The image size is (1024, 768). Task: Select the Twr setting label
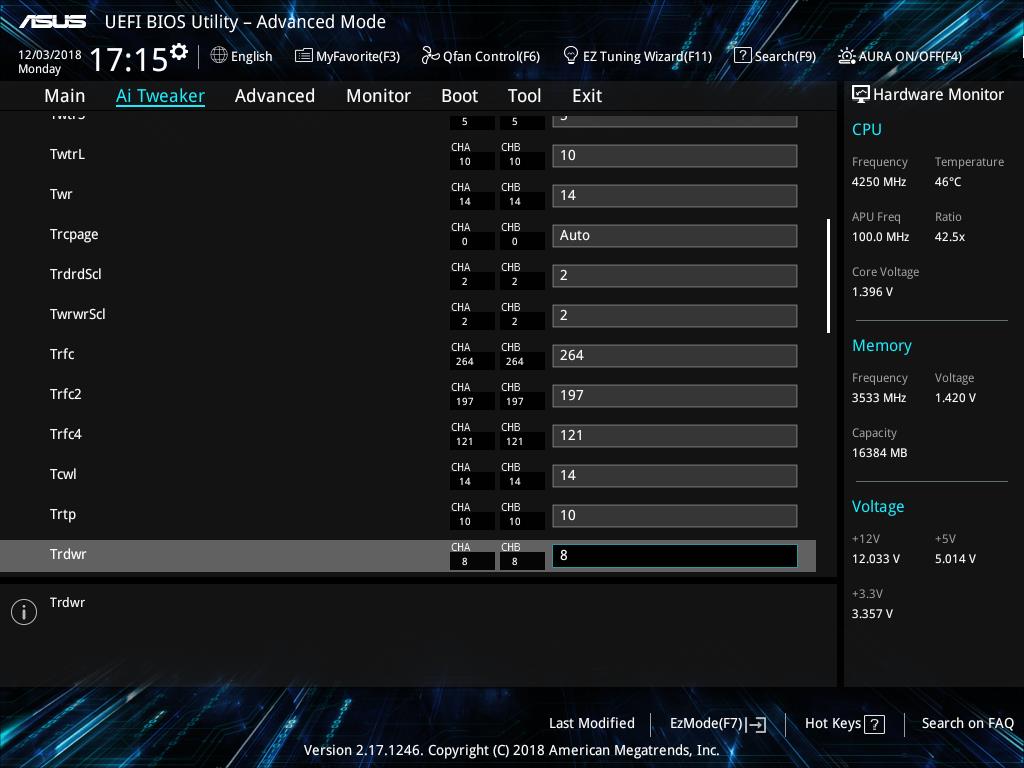(x=61, y=194)
